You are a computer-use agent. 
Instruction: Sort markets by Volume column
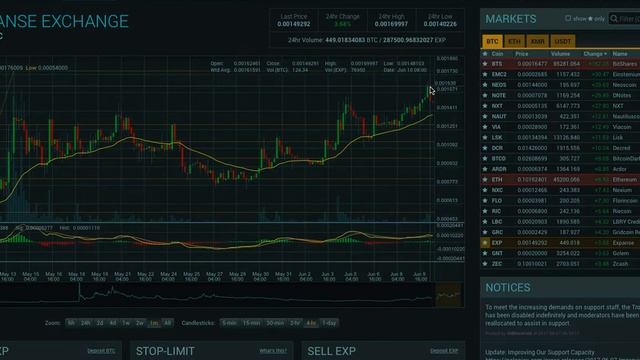(560, 54)
